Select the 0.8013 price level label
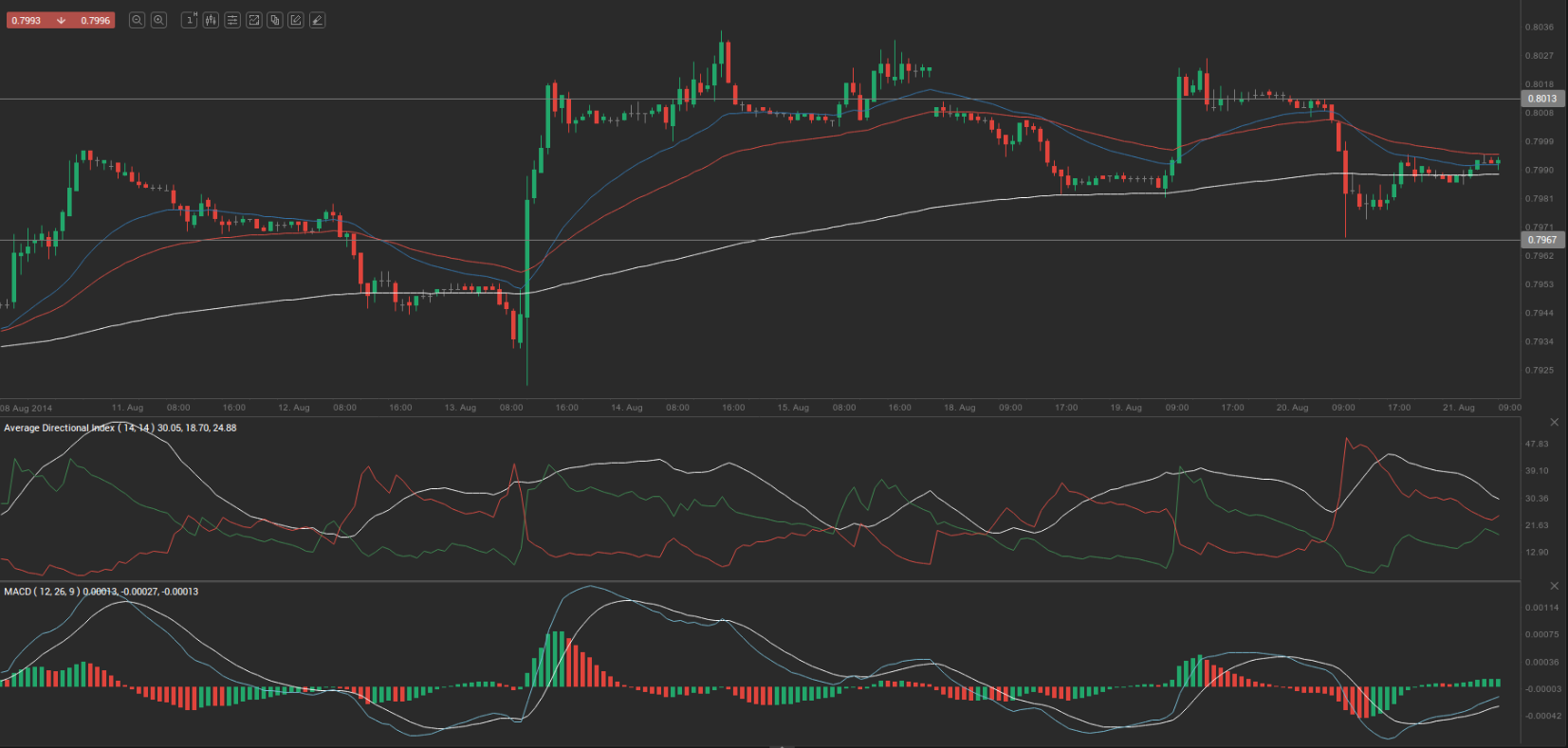The height and width of the screenshot is (748, 1568). point(1541,99)
